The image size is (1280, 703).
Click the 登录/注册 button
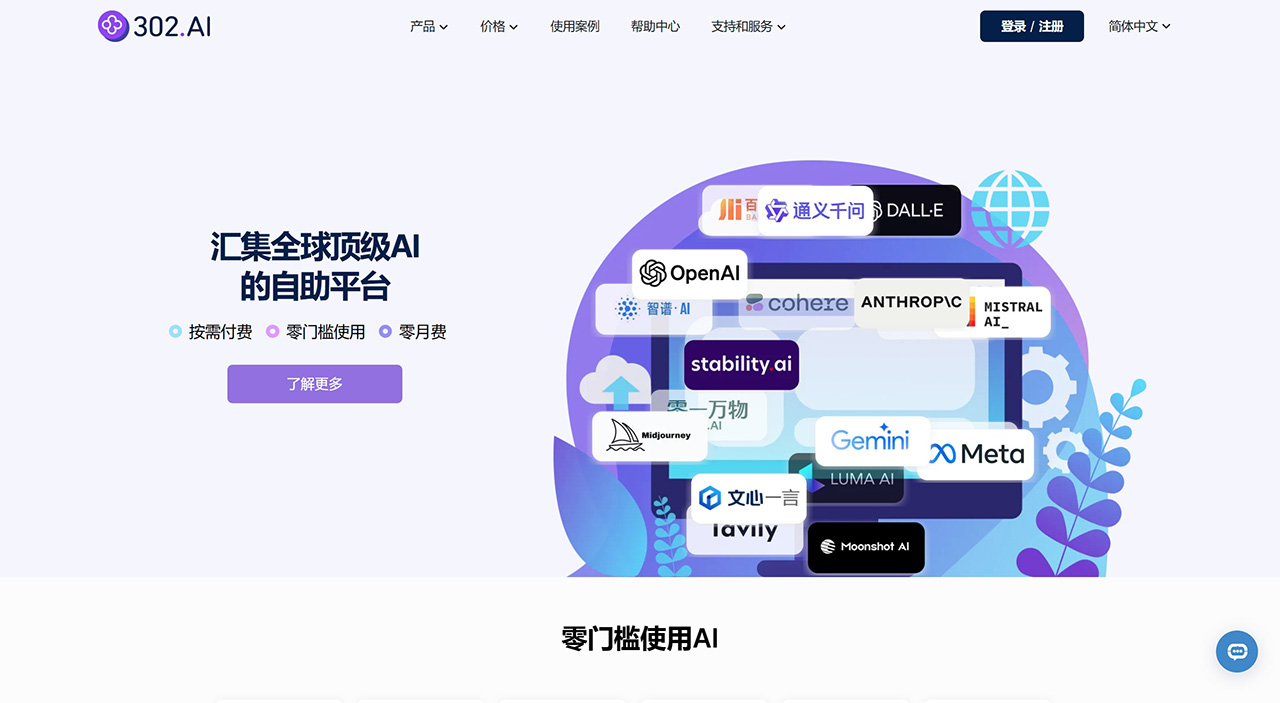coord(1031,26)
